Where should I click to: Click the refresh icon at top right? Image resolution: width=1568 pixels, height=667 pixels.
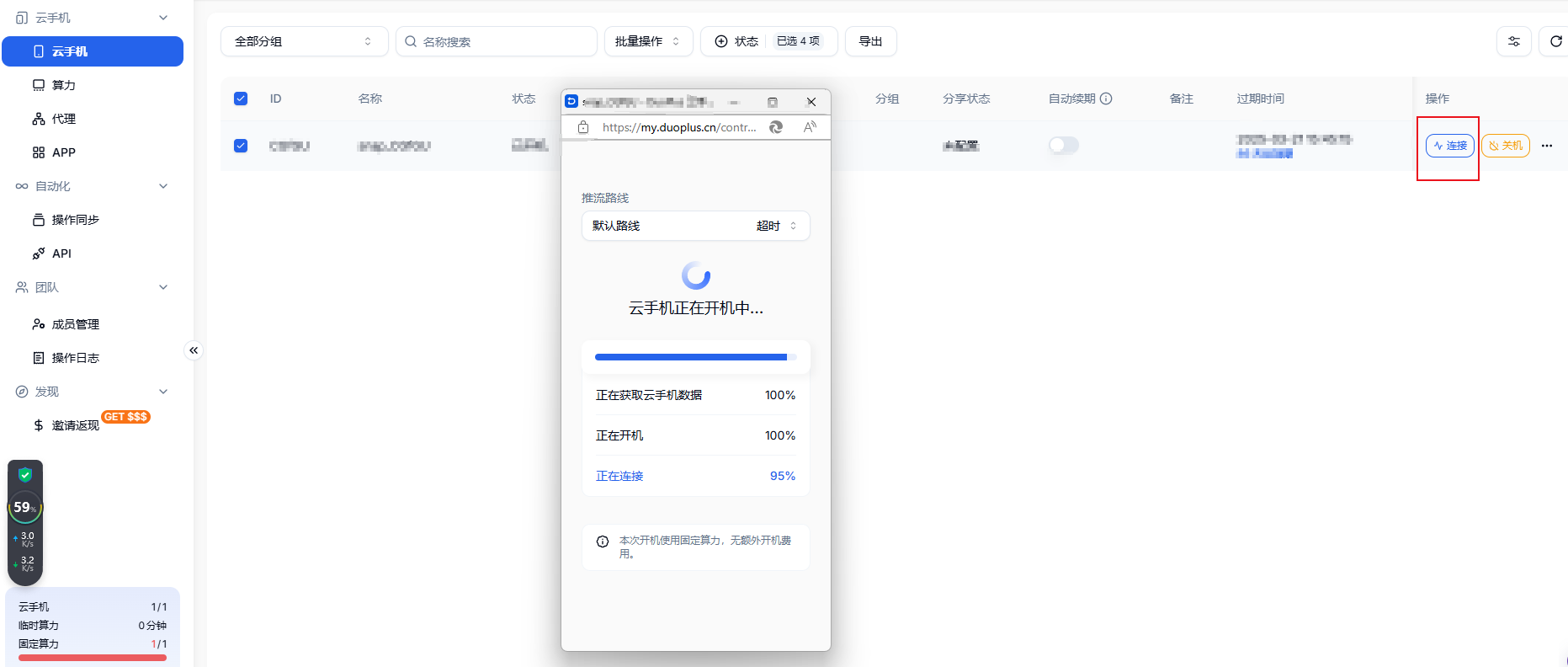tap(1555, 41)
